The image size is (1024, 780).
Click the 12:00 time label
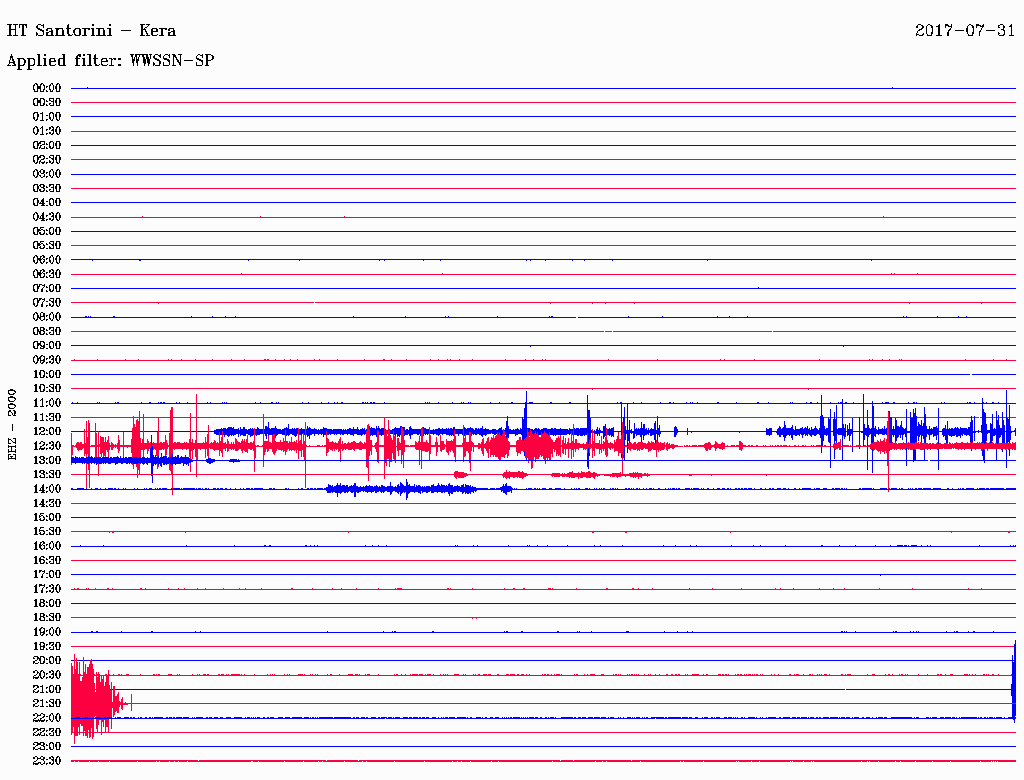coord(47,432)
